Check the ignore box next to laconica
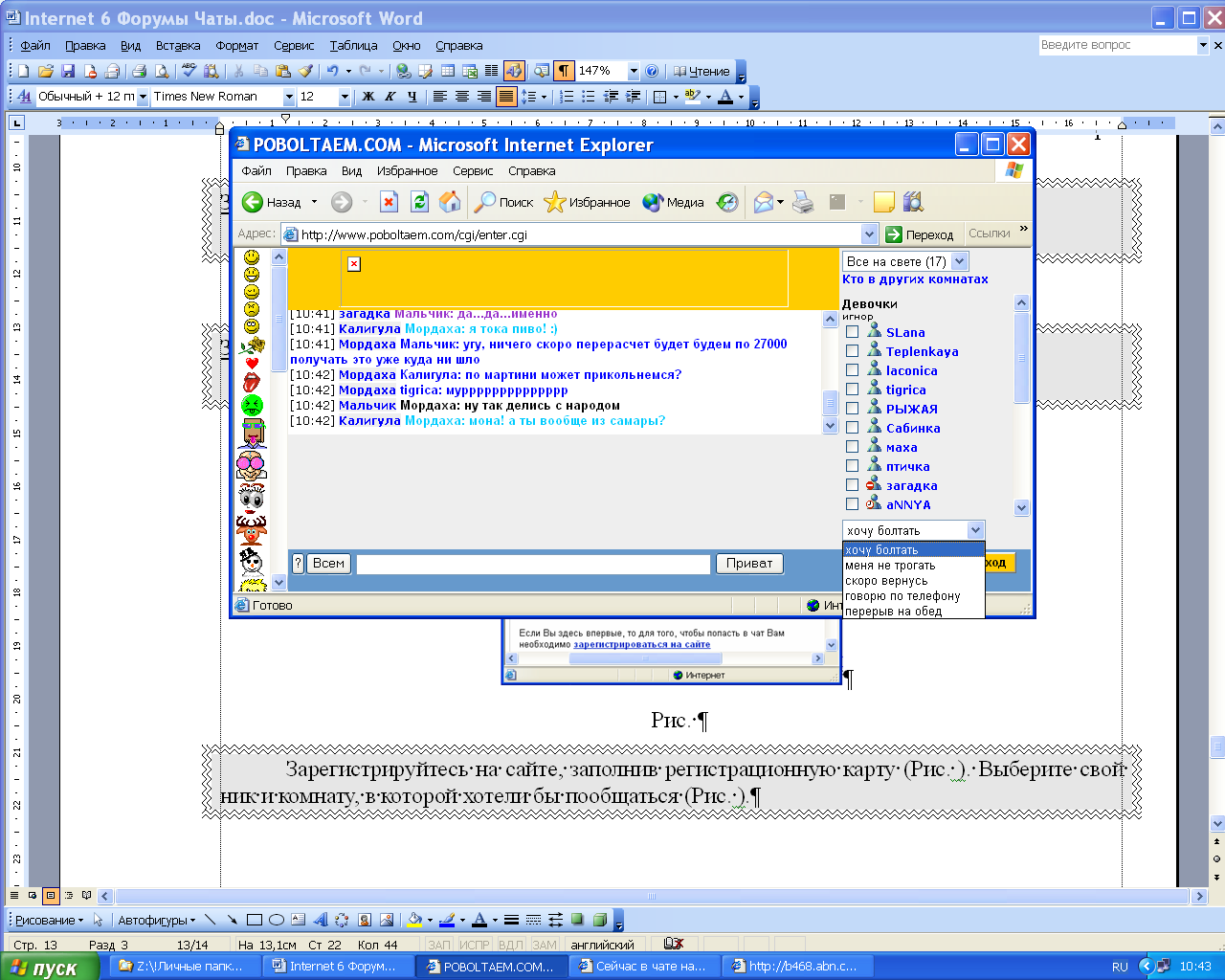The height and width of the screenshot is (980, 1225). 852,370
